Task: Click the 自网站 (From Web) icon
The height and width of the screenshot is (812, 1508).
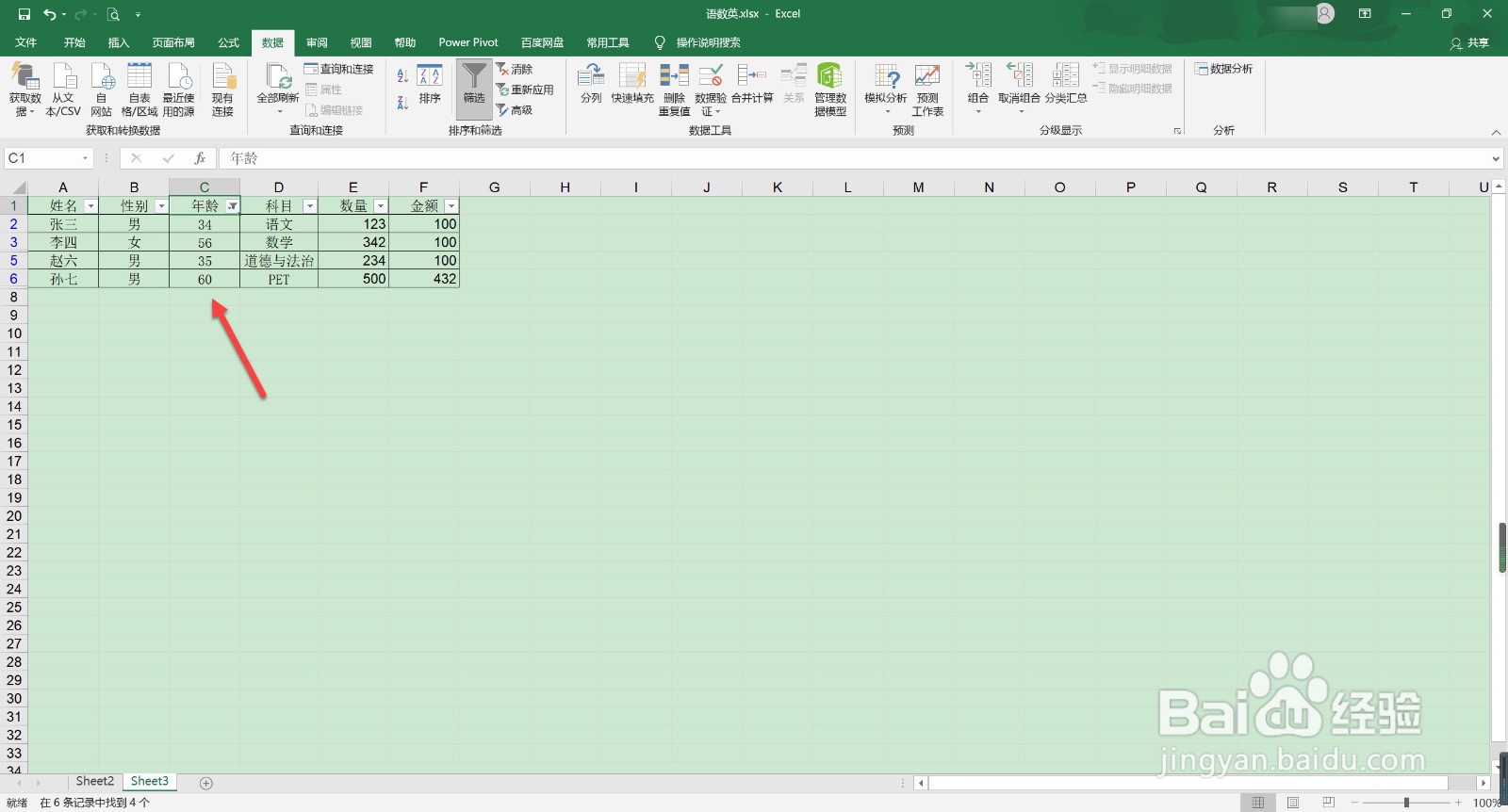Action: [101, 89]
